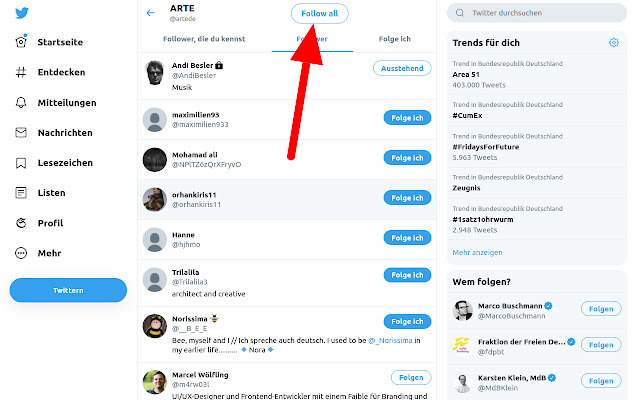Open Profil person icon

pos(21,223)
